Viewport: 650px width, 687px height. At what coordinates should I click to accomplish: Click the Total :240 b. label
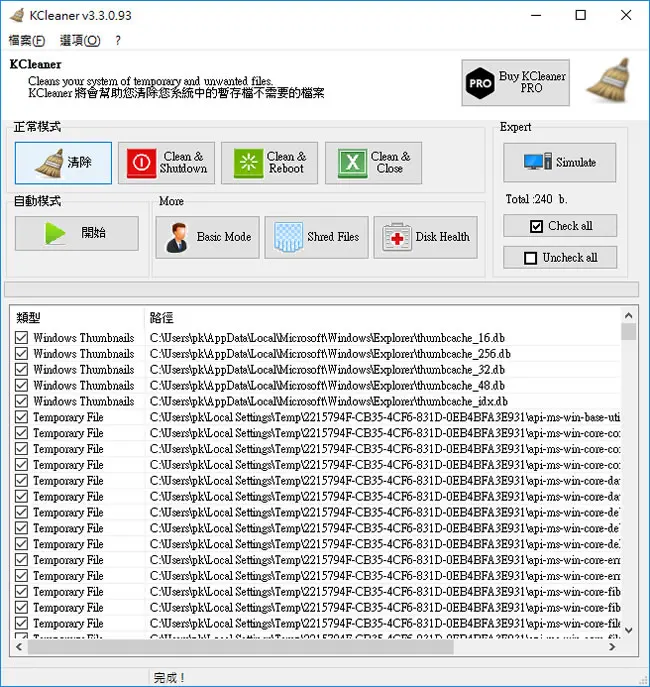tap(536, 199)
